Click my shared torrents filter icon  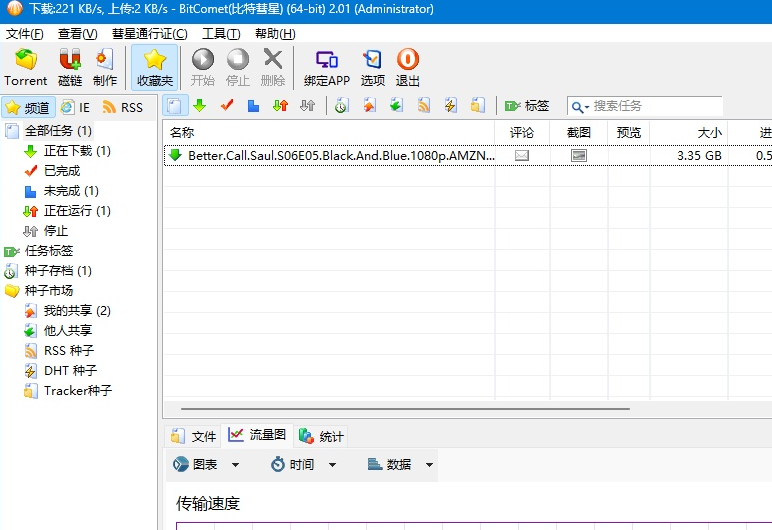[x=369, y=105]
